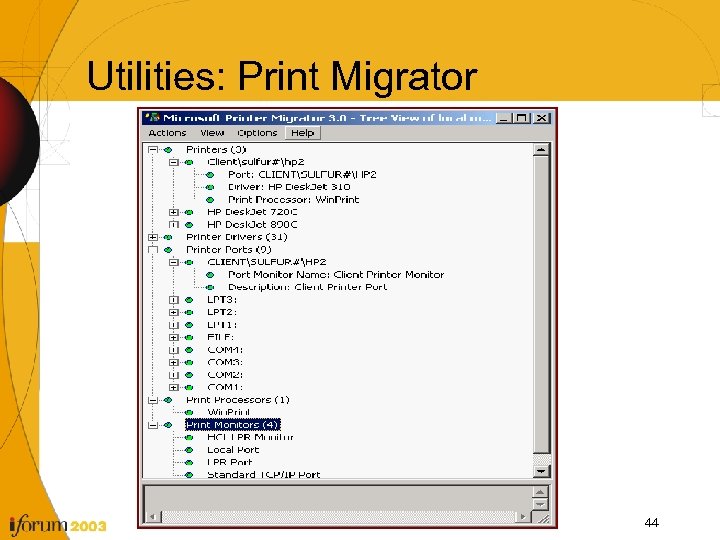Maximize the Printer Migrator window
The height and width of the screenshot is (540, 720).
coord(522,118)
